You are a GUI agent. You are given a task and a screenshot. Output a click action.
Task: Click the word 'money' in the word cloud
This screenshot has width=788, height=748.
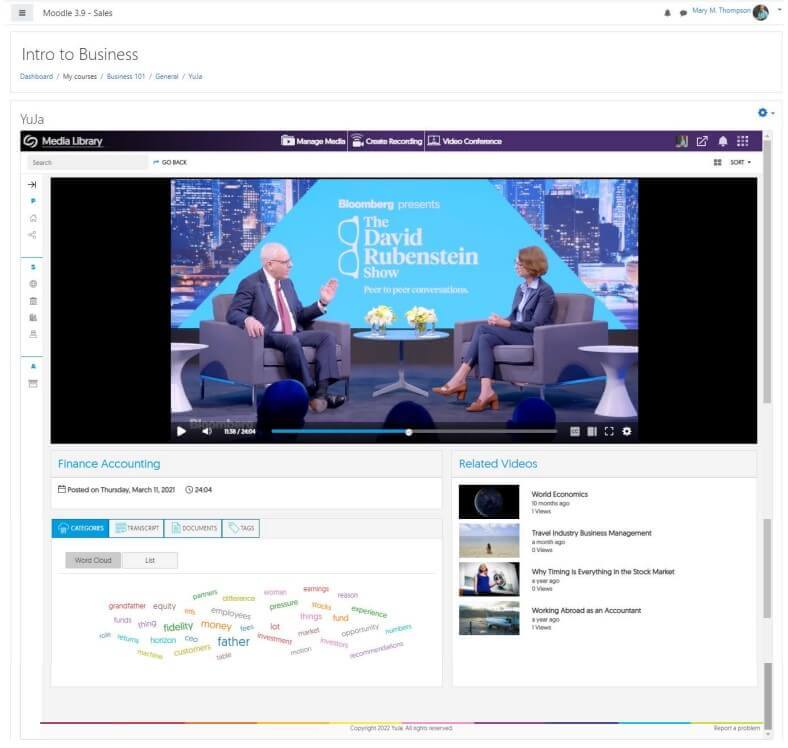216,625
